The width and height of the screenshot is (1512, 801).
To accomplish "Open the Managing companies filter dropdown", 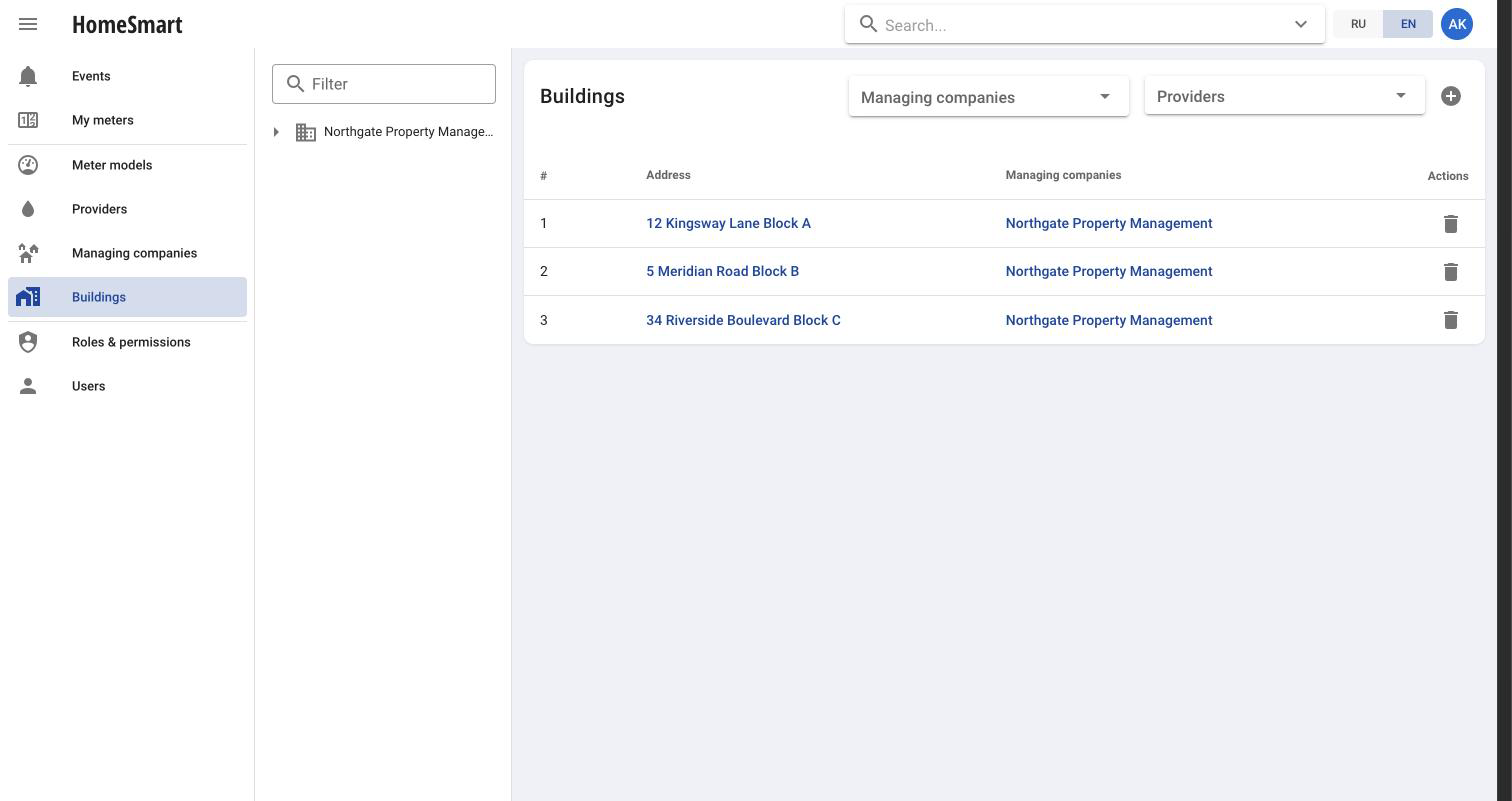I will click(x=989, y=97).
